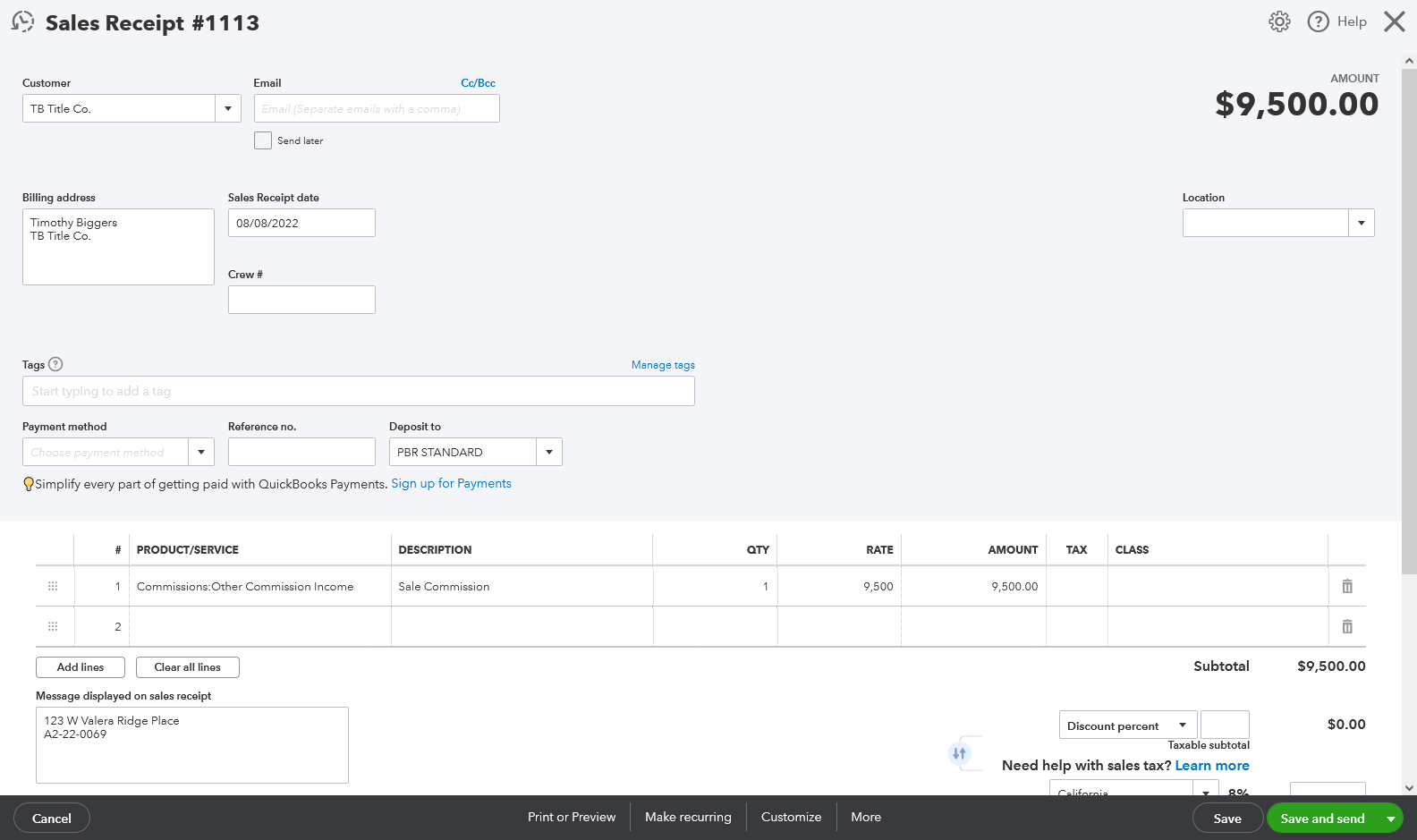Expand the Deposit to dropdown
Image resolution: width=1417 pixels, height=840 pixels.
tap(548, 453)
